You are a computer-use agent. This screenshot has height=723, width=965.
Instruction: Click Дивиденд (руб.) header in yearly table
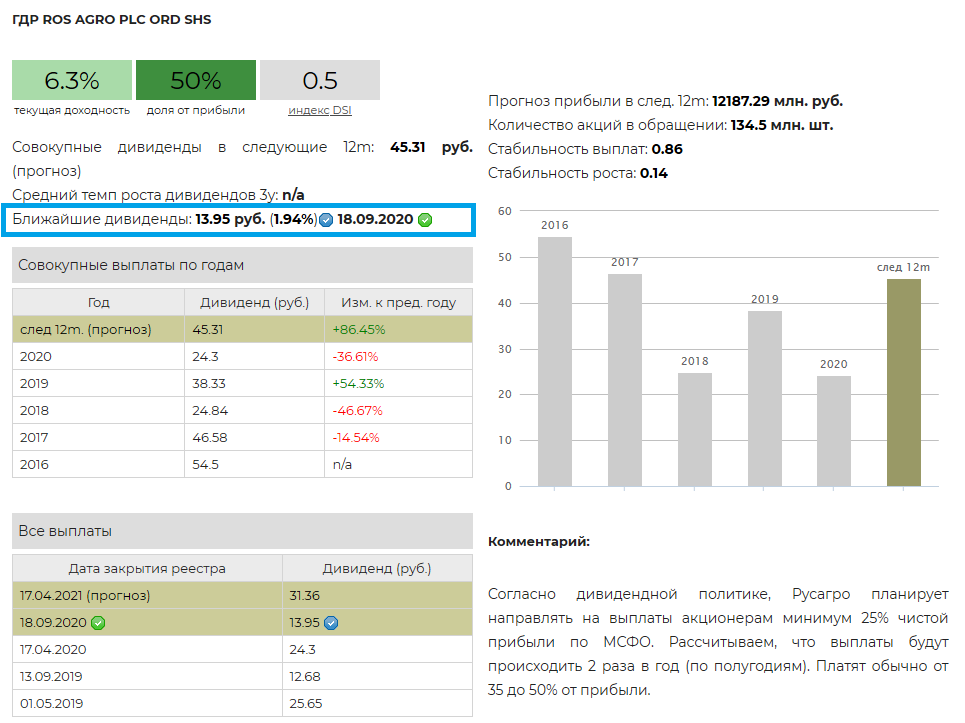tap(254, 302)
